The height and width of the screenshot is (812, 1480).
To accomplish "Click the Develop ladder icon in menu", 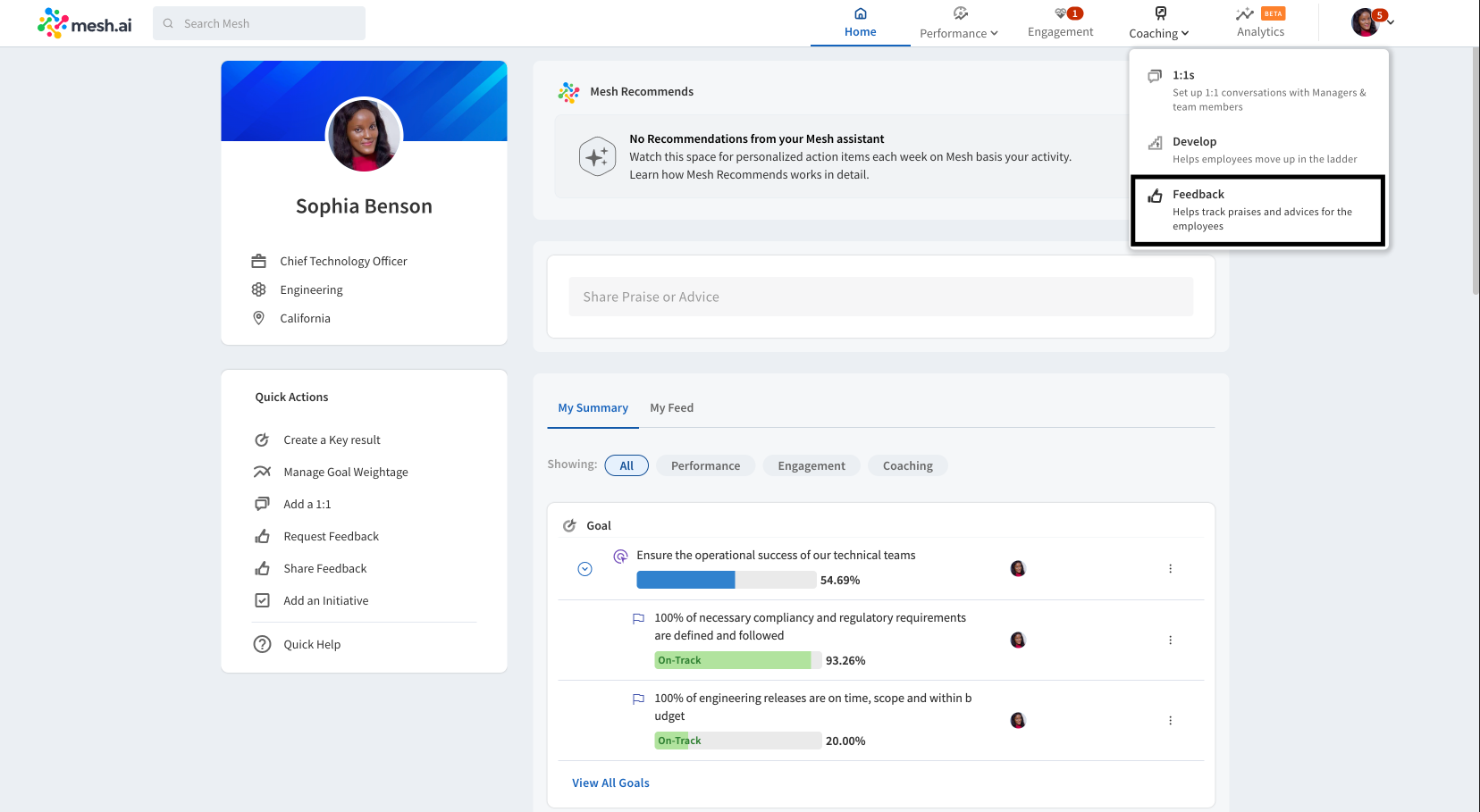I will pyautogui.click(x=1155, y=142).
